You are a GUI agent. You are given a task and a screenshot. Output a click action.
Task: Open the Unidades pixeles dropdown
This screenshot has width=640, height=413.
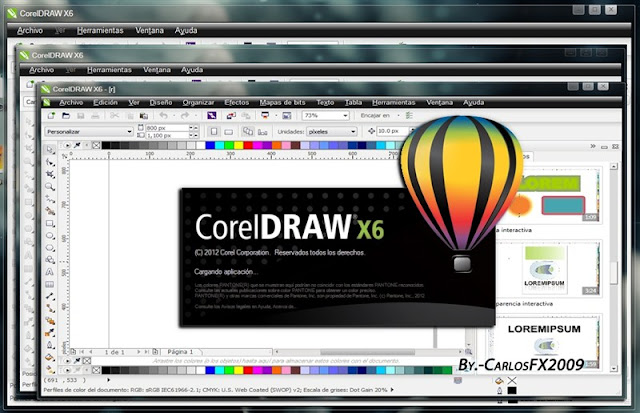[x=353, y=132]
